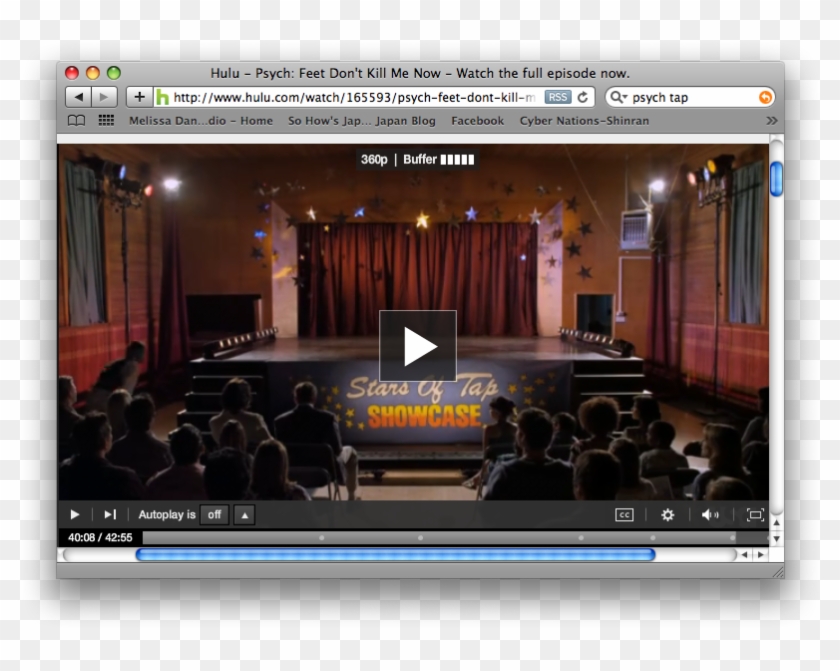Click the orange snapback icon in search field
Image resolution: width=840 pixels, height=671 pixels.
click(765, 97)
